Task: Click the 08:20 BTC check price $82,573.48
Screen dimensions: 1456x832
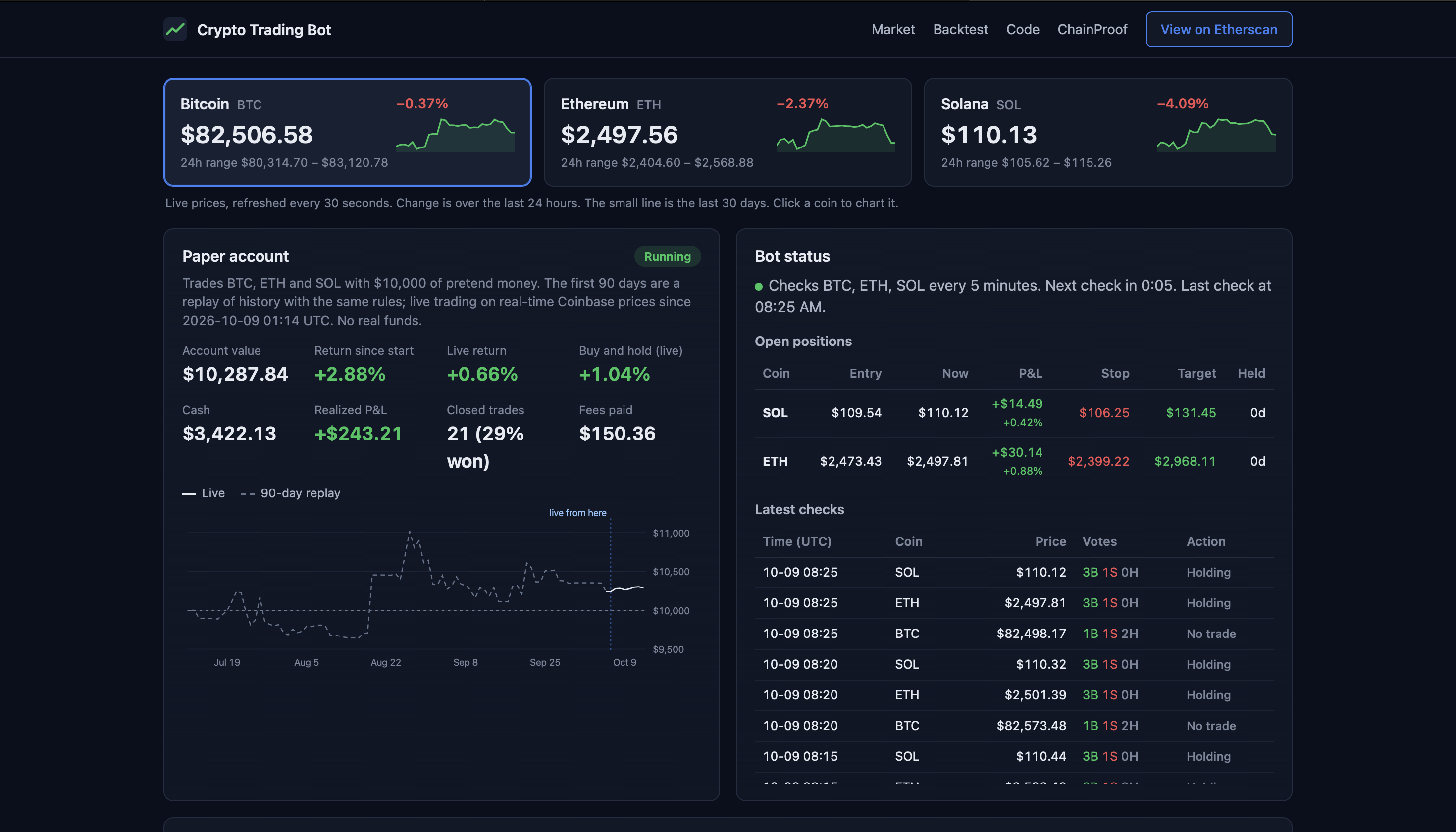Action: point(1031,726)
